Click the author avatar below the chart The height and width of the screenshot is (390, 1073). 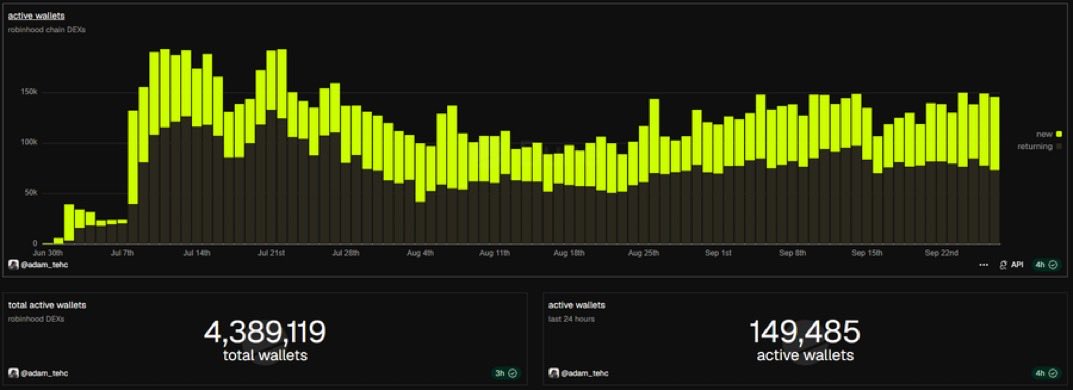12,264
